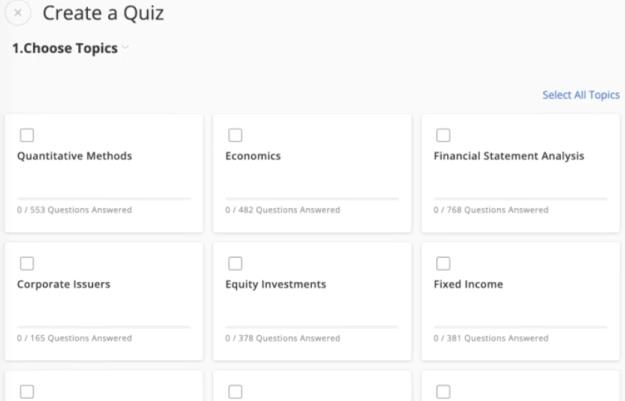Click the Corporate Issuers topic title

coord(63,284)
